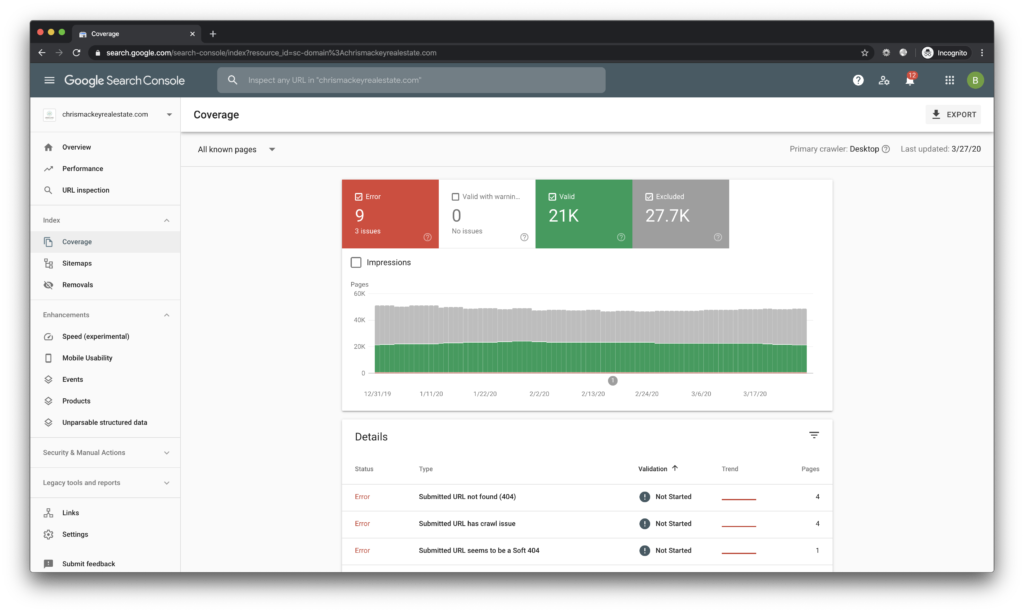Open the Google apps grid
Screen dimensions: 1024x612
[950, 80]
